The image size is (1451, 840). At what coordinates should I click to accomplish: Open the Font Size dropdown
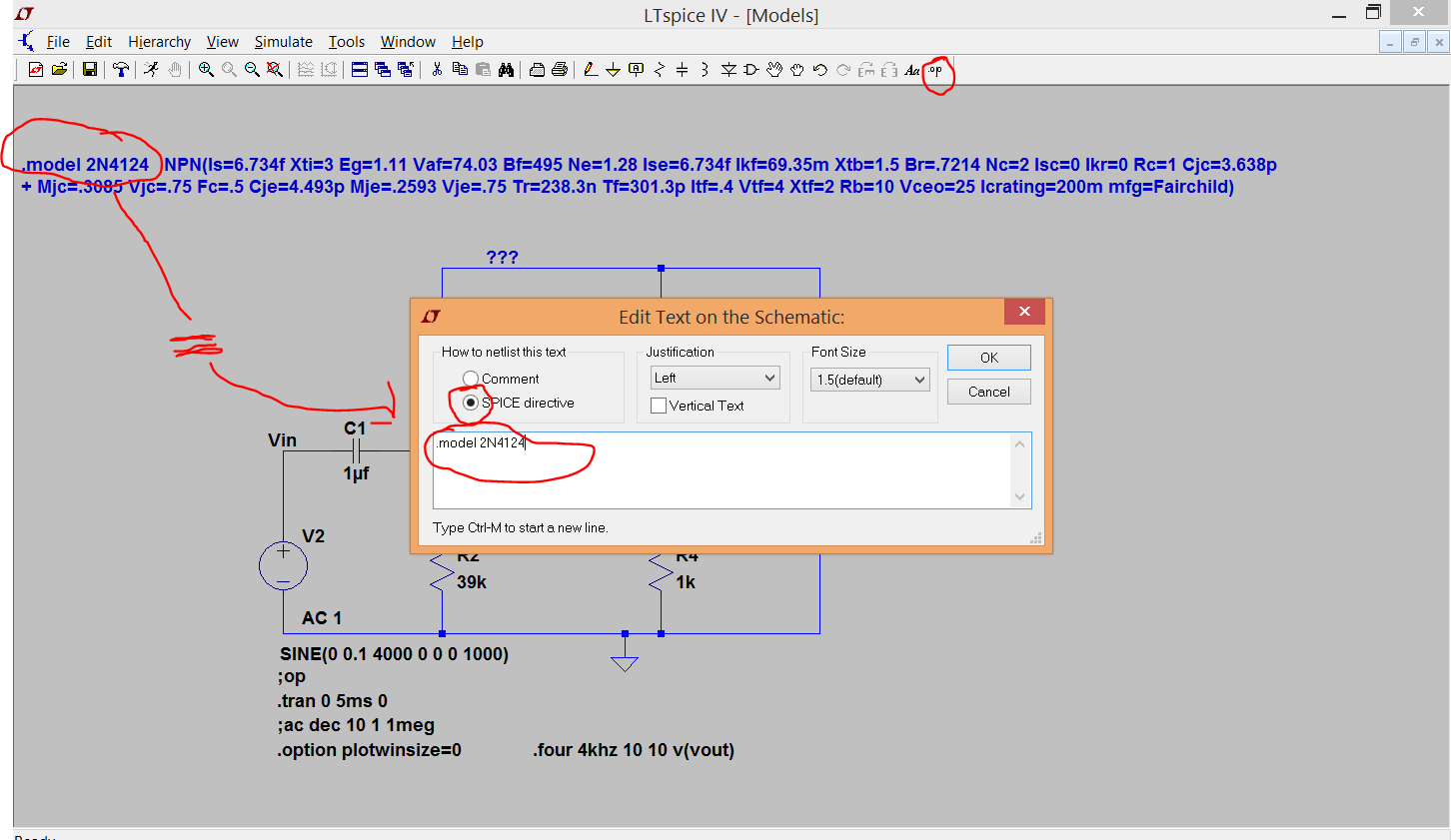pyautogui.click(x=870, y=380)
